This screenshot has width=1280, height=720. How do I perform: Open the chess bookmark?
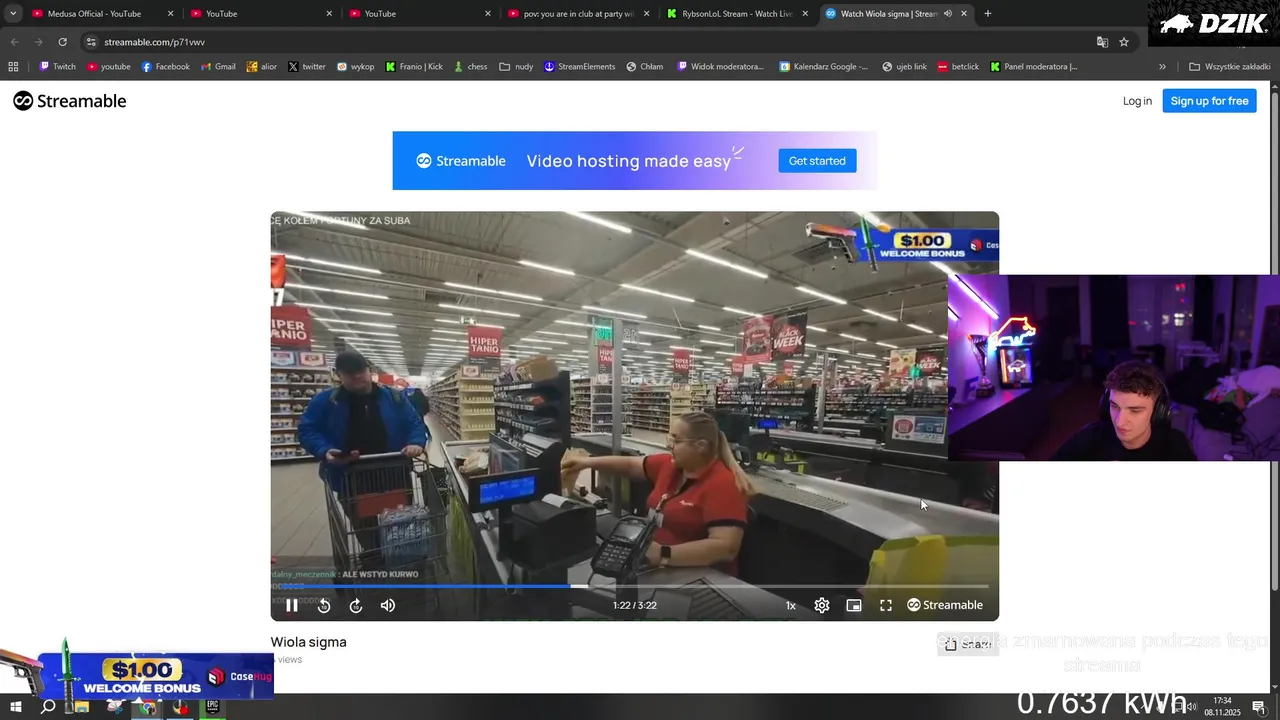(470, 67)
